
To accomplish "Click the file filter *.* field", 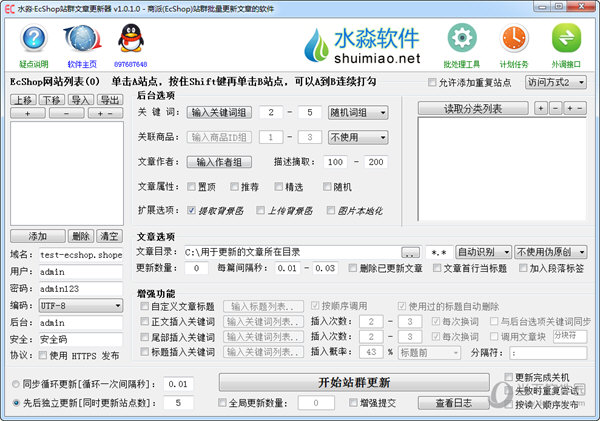I will tap(439, 252).
